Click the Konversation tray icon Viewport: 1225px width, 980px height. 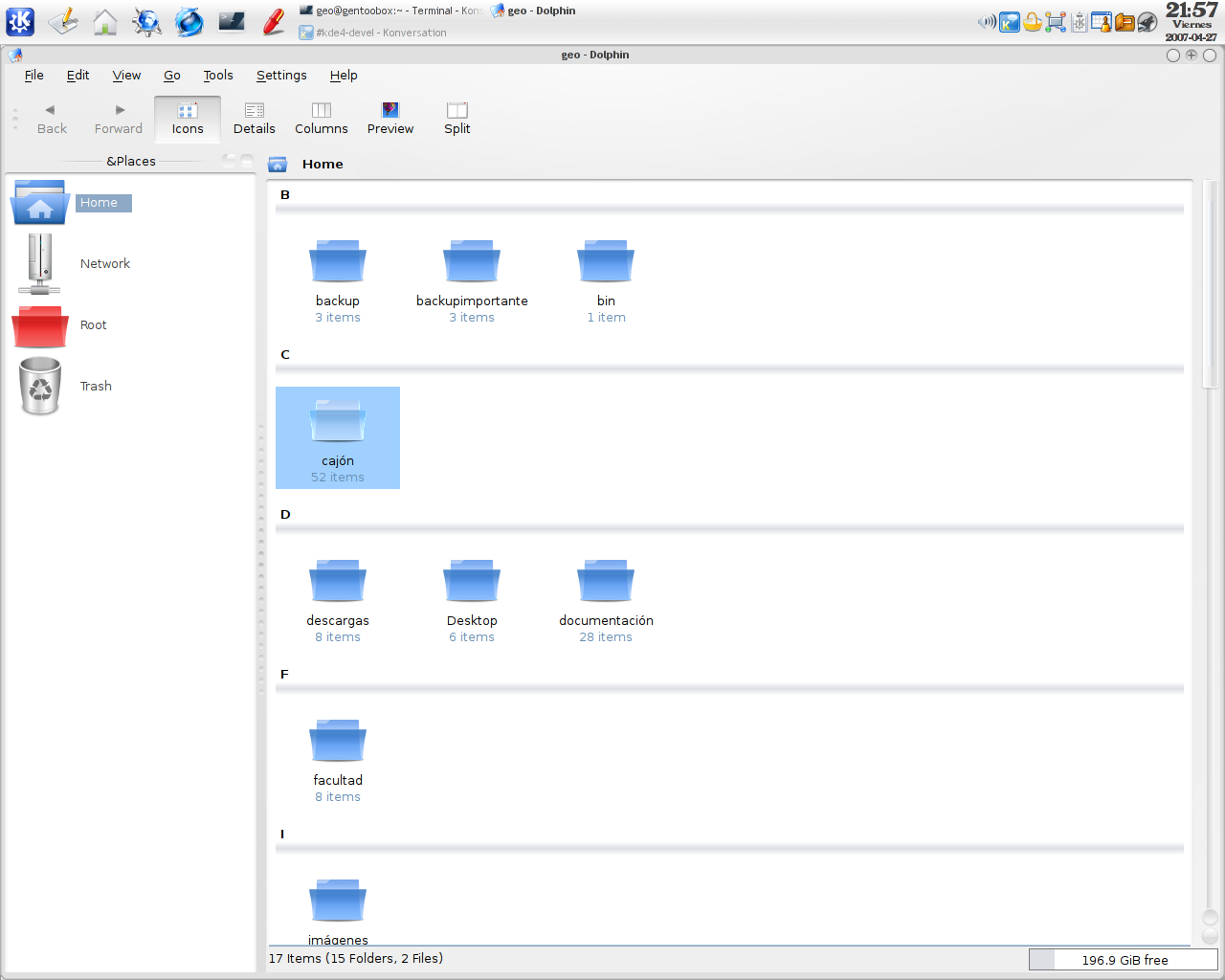point(1010,22)
